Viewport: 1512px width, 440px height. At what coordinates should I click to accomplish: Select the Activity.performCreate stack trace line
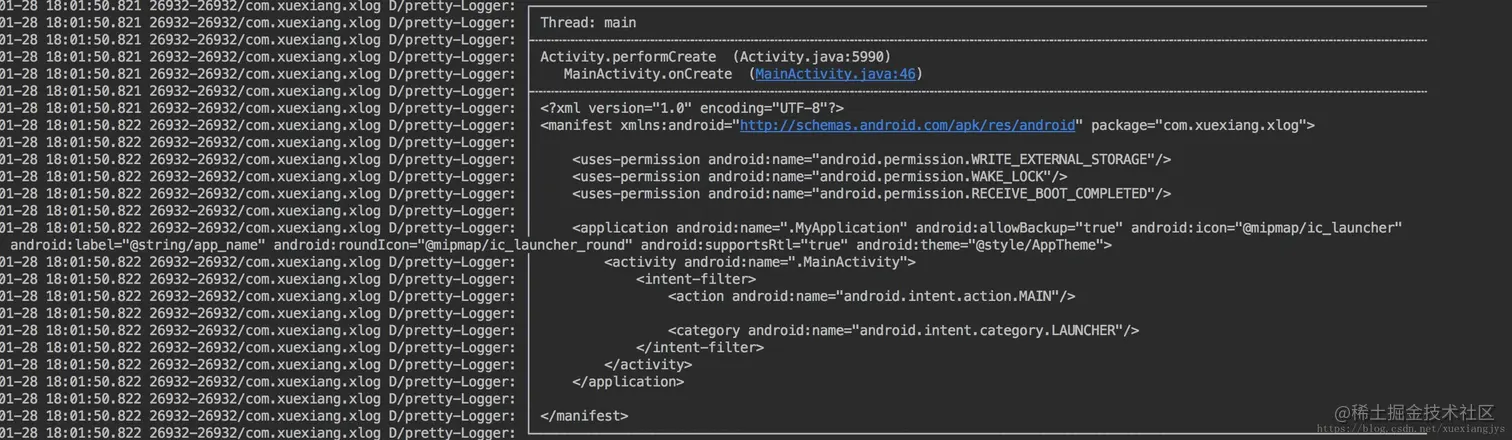715,57
